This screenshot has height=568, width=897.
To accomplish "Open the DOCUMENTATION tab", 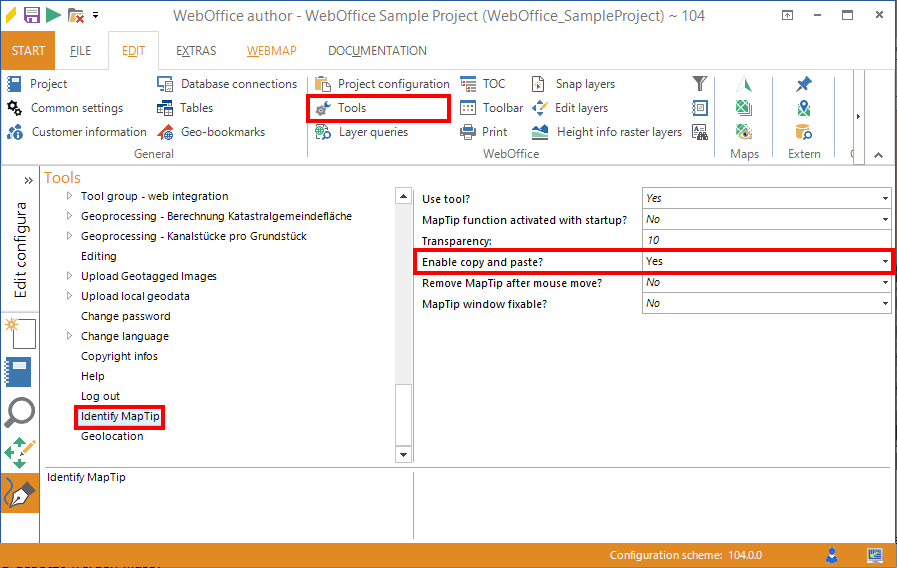I will pos(378,51).
